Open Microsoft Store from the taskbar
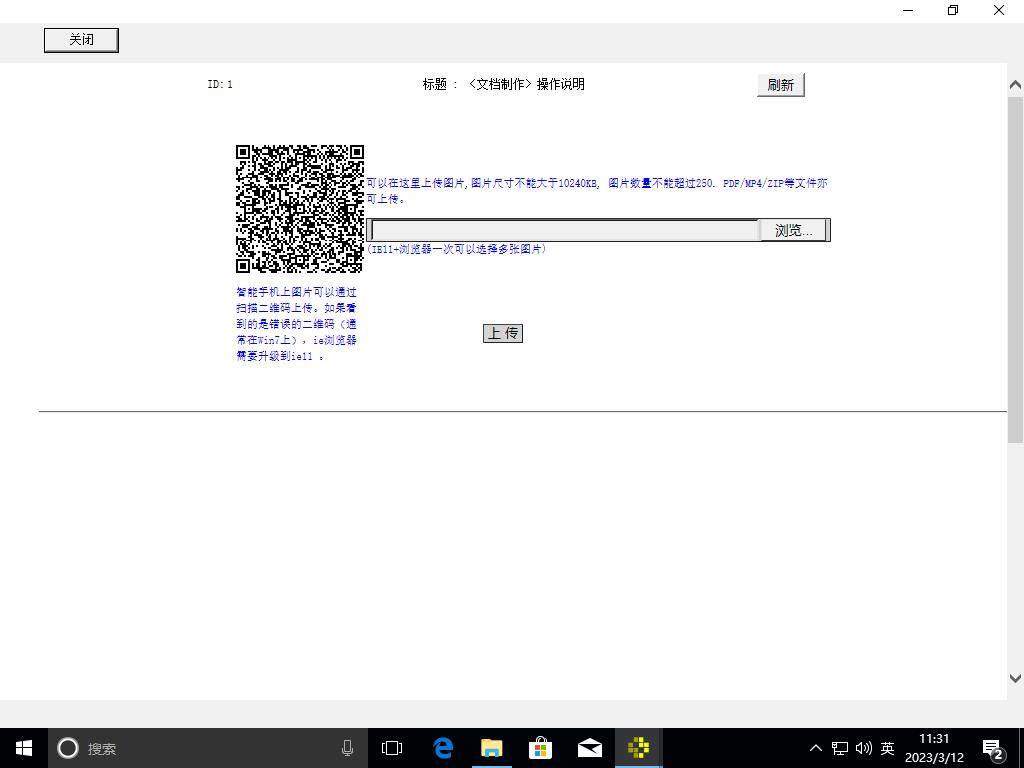 coord(540,748)
